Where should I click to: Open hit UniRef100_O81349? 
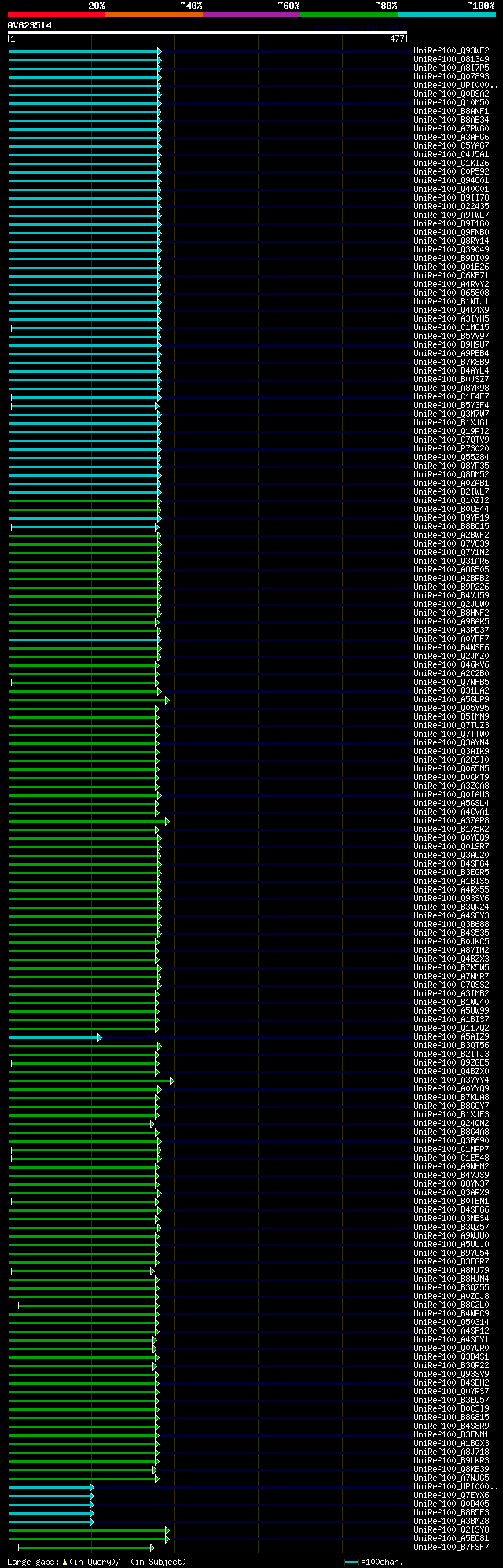pos(451,59)
